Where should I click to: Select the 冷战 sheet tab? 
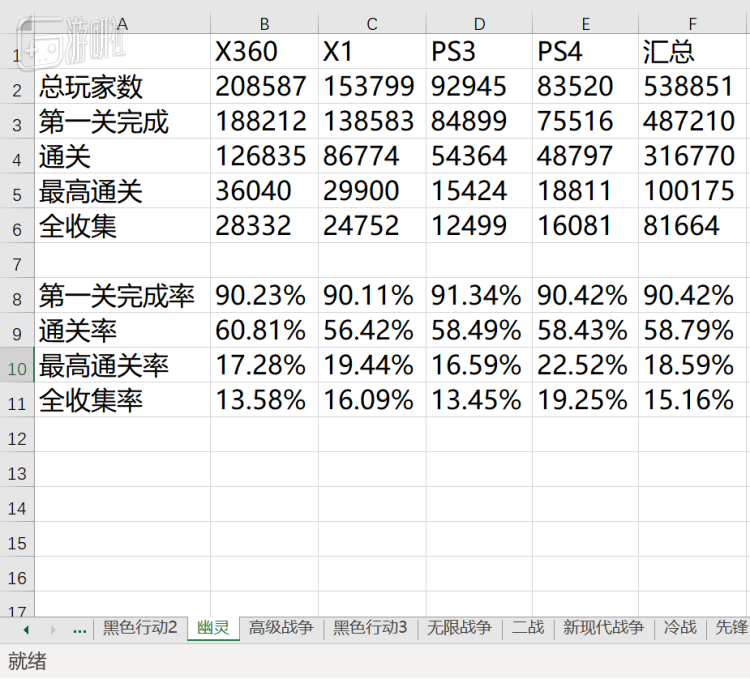point(680,627)
